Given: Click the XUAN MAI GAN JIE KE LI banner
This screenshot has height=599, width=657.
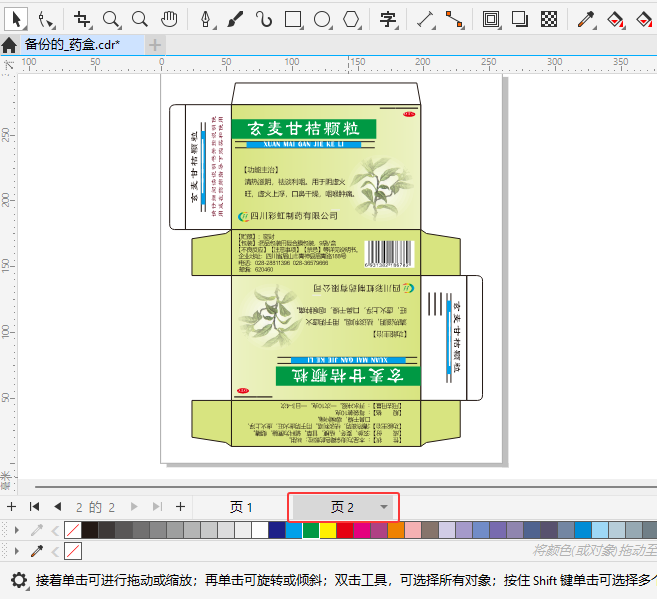Looking at the screenshot, I should (304, 144).
